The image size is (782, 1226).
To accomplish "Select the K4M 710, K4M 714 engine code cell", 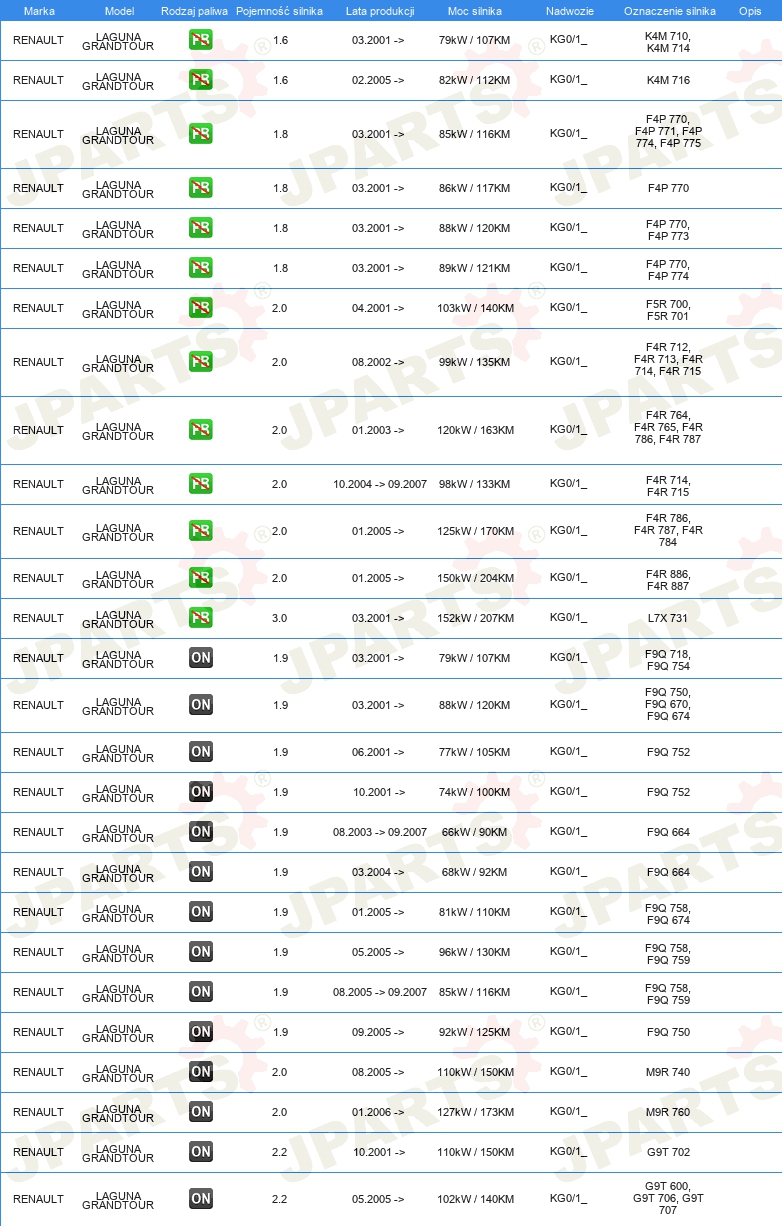I will [668, 42].
